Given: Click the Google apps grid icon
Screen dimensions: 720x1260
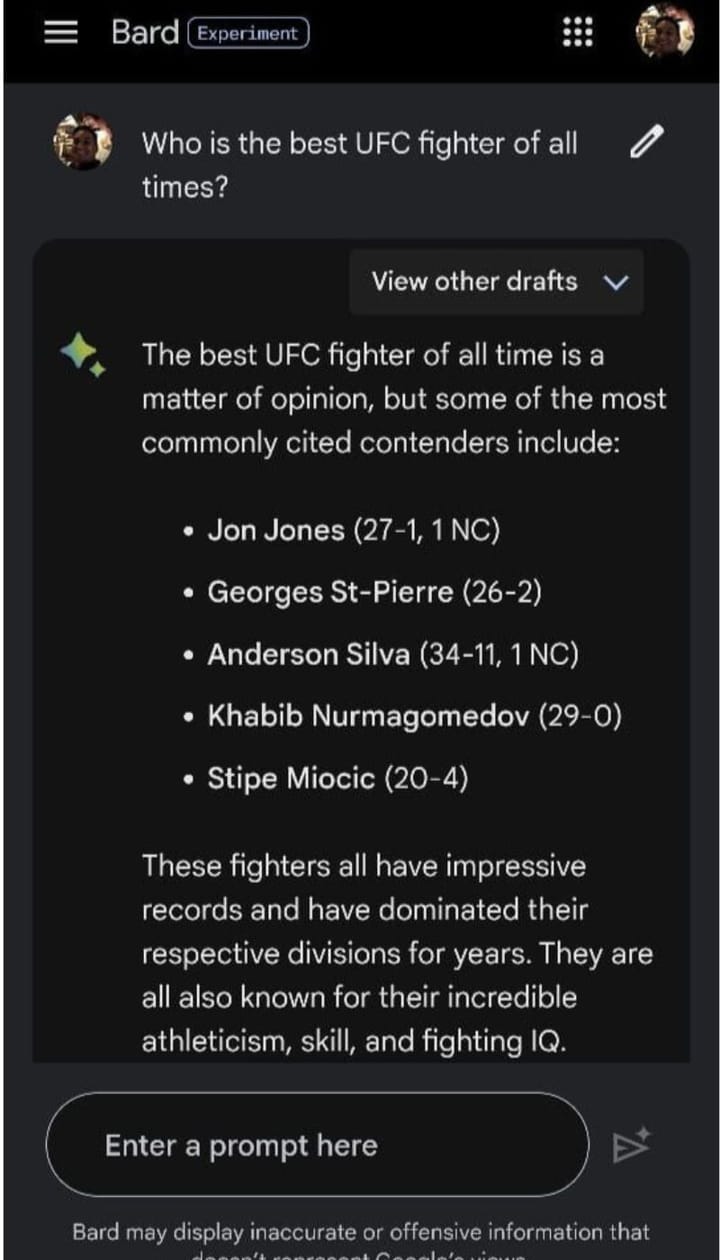Looking at the screenshot, I should click(578, 32).
